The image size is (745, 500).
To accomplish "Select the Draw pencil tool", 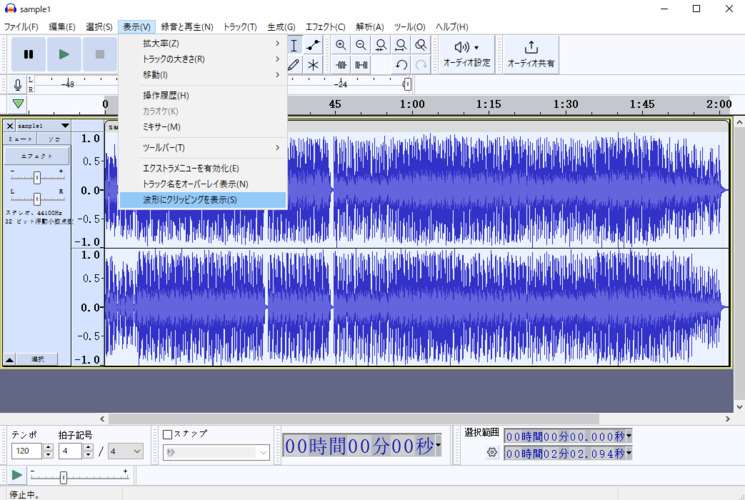I will (294, 65).
